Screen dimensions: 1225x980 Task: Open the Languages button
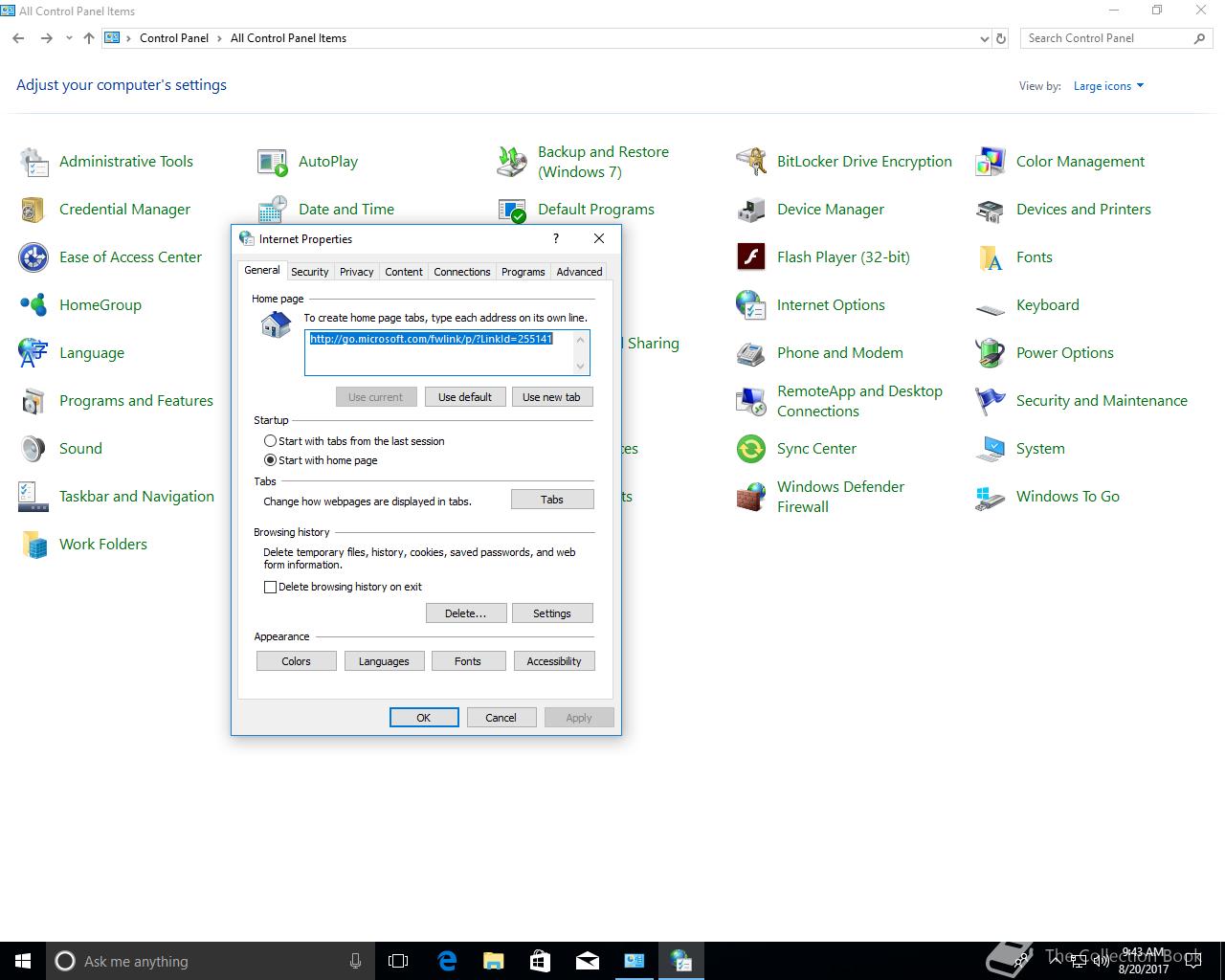(x=384, y=661)
